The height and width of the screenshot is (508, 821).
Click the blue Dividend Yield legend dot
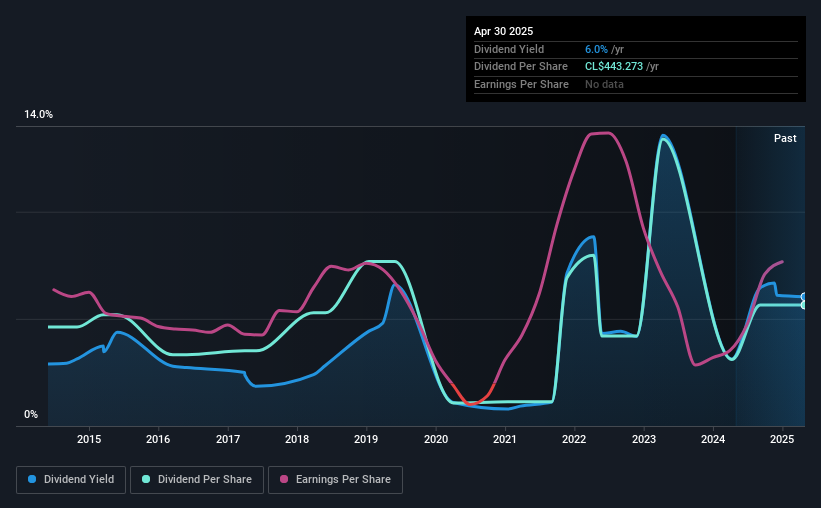click(32, 479)
